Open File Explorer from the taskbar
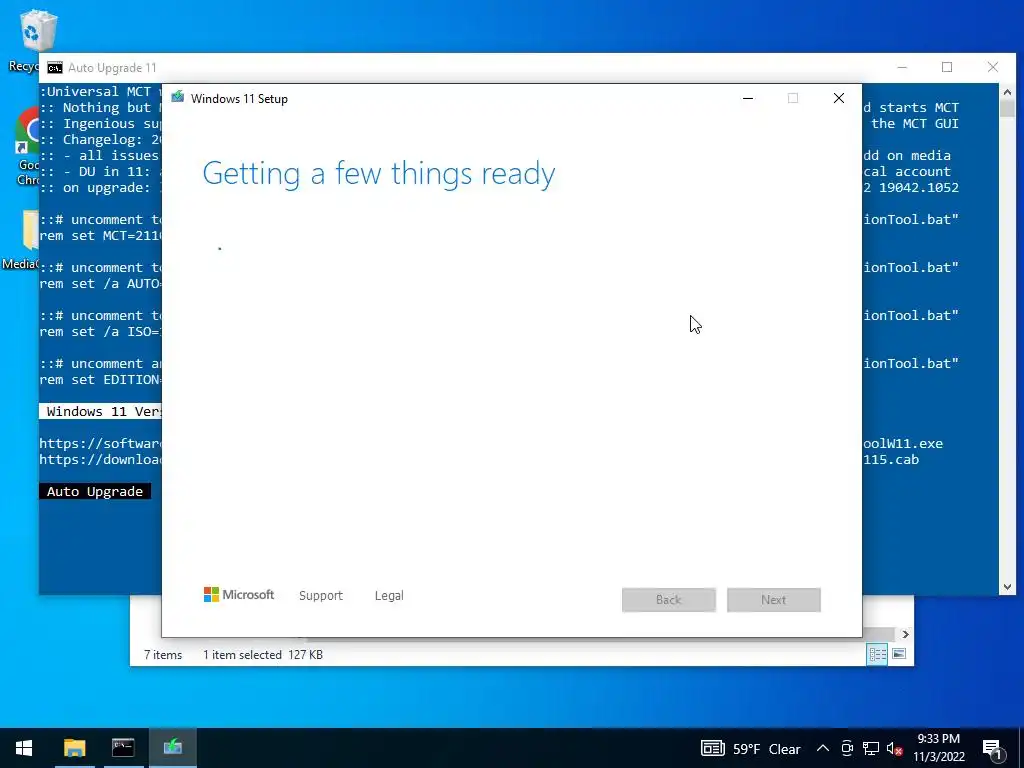Screen dimensions: 1024x768 tap(74, 748)
